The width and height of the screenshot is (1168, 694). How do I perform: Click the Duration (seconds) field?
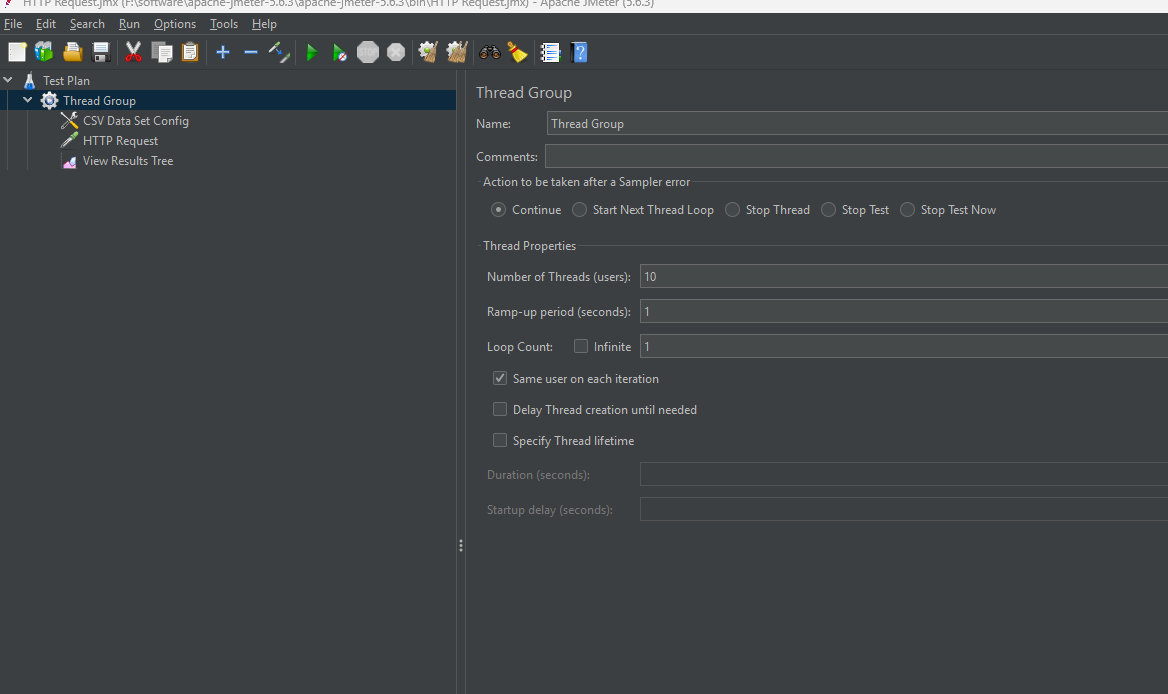tap(904, 474)
